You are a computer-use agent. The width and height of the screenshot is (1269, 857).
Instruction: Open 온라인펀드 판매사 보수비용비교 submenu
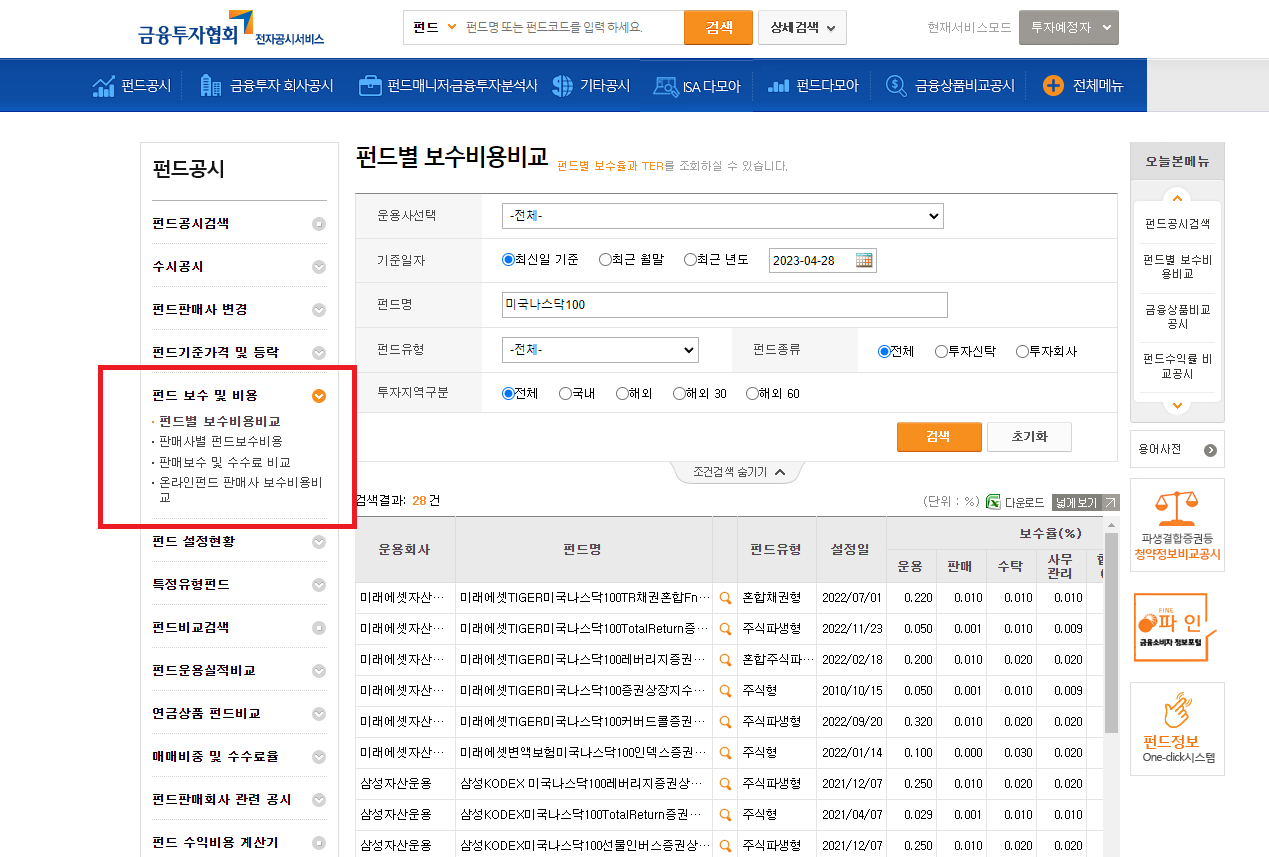[241, 490]
